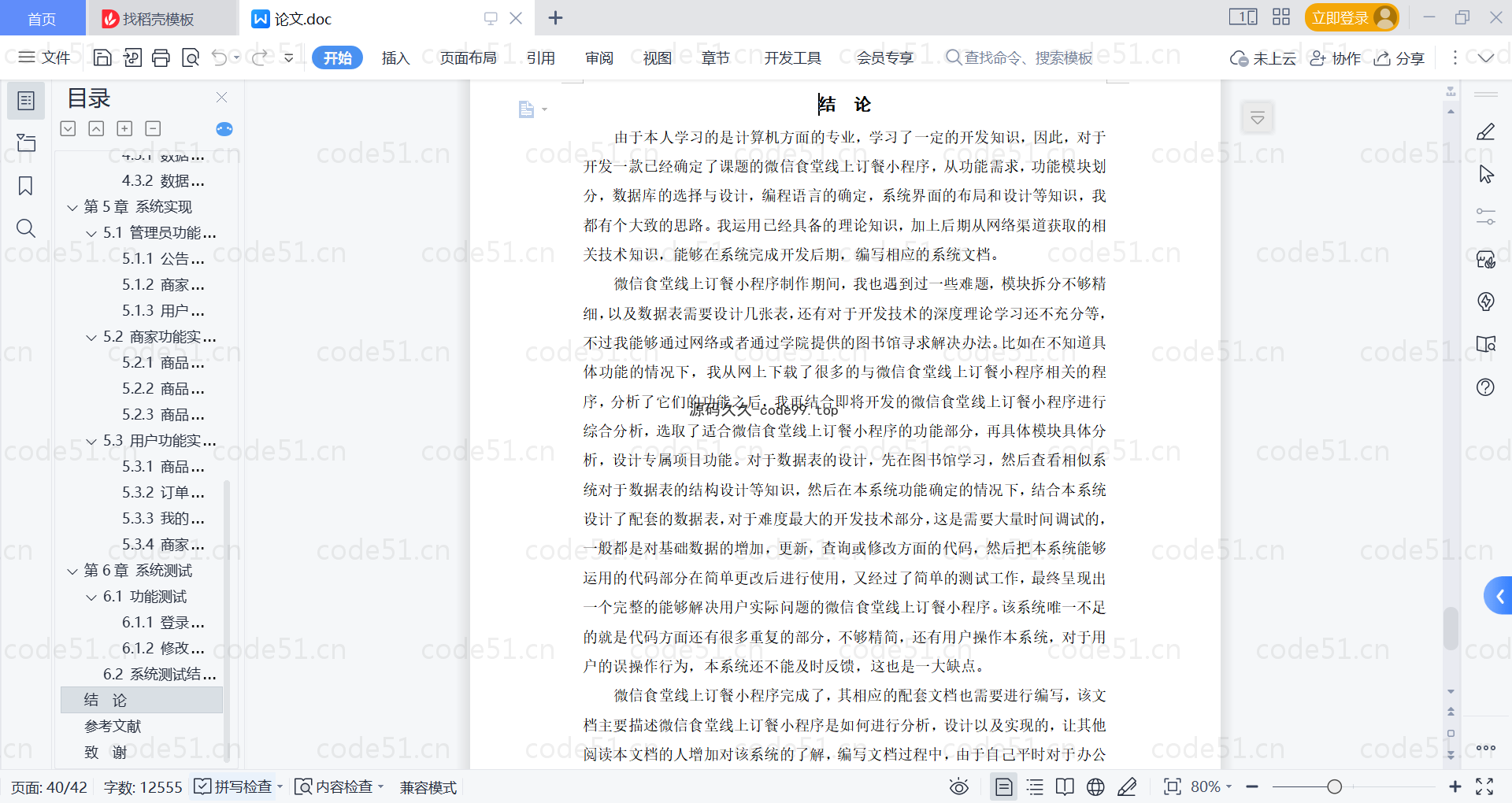Open the find/search sidebar icon
Screen dimensions: 1512x803
click(26, 228)
